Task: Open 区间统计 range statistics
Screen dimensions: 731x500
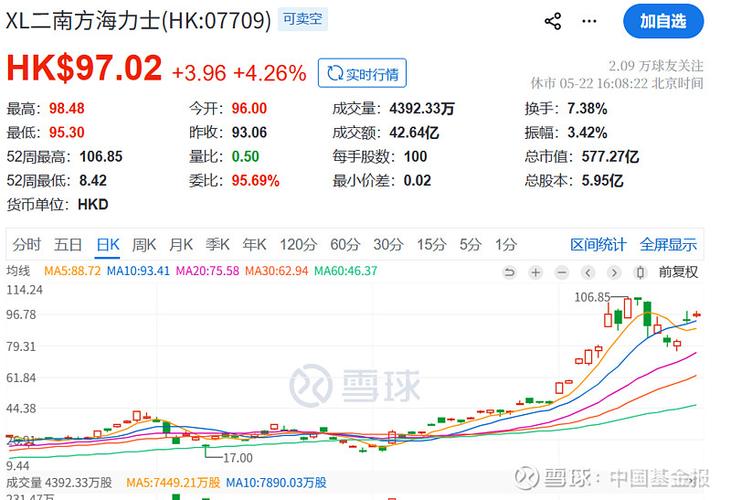Action: (598, 245)
